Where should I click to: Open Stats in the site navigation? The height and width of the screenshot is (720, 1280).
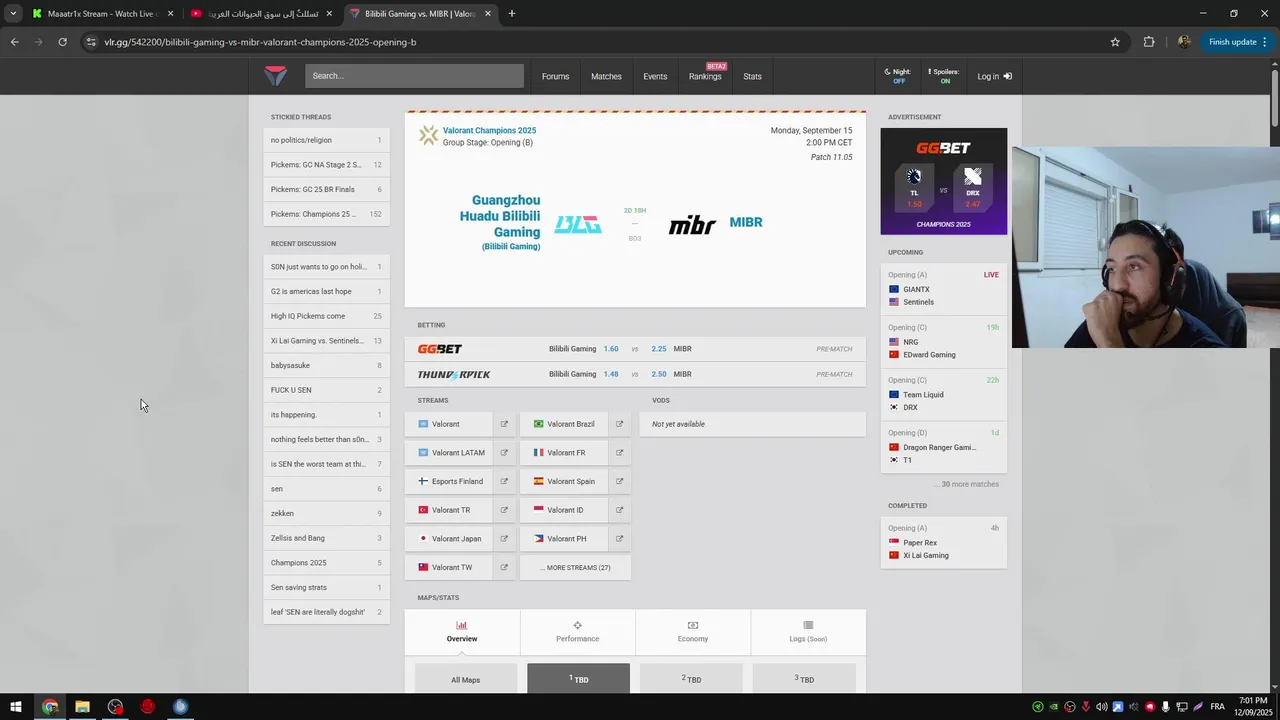pyautogui.click(x=752, y=76)
